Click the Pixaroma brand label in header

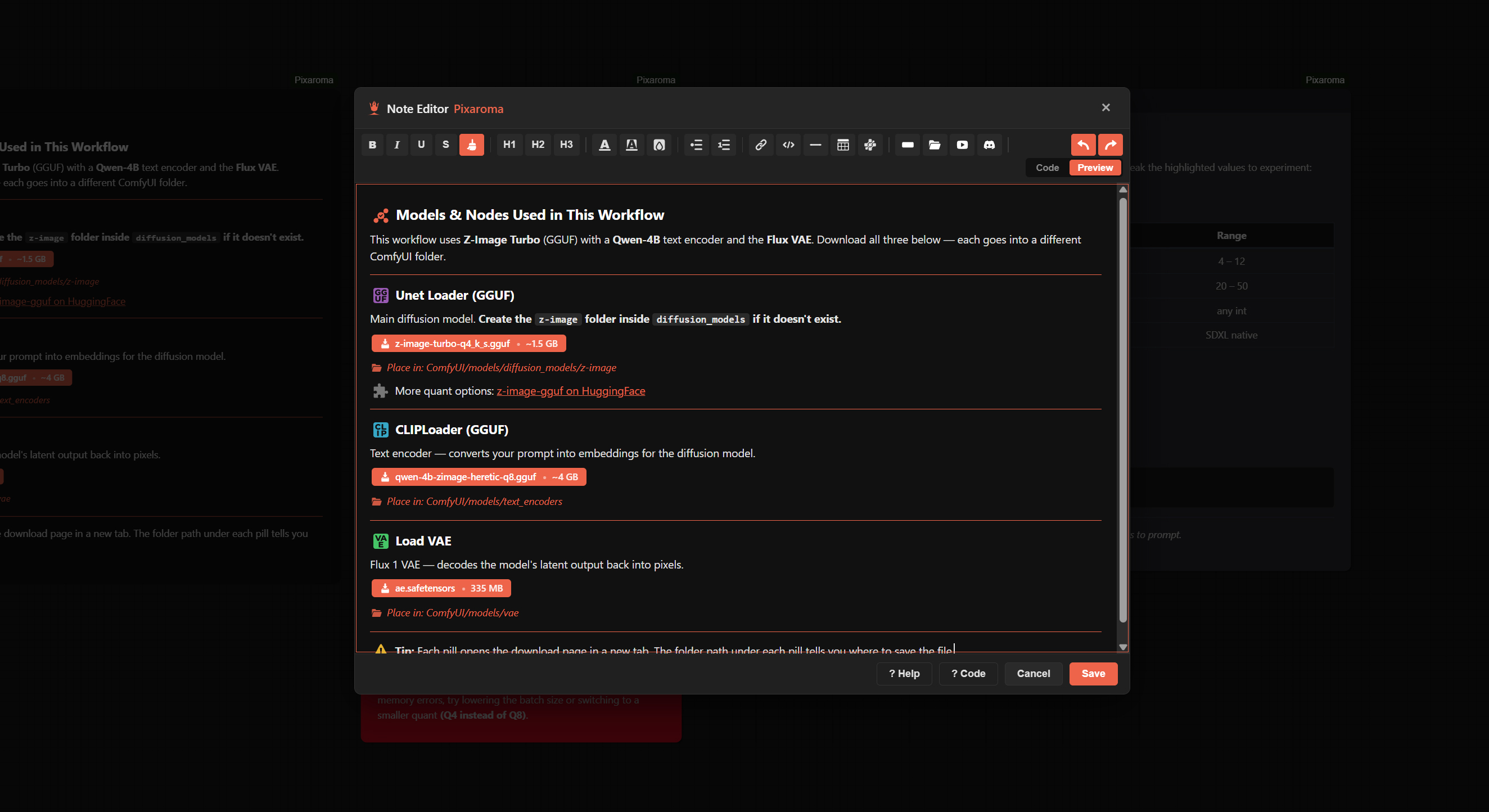coord(478,109)
